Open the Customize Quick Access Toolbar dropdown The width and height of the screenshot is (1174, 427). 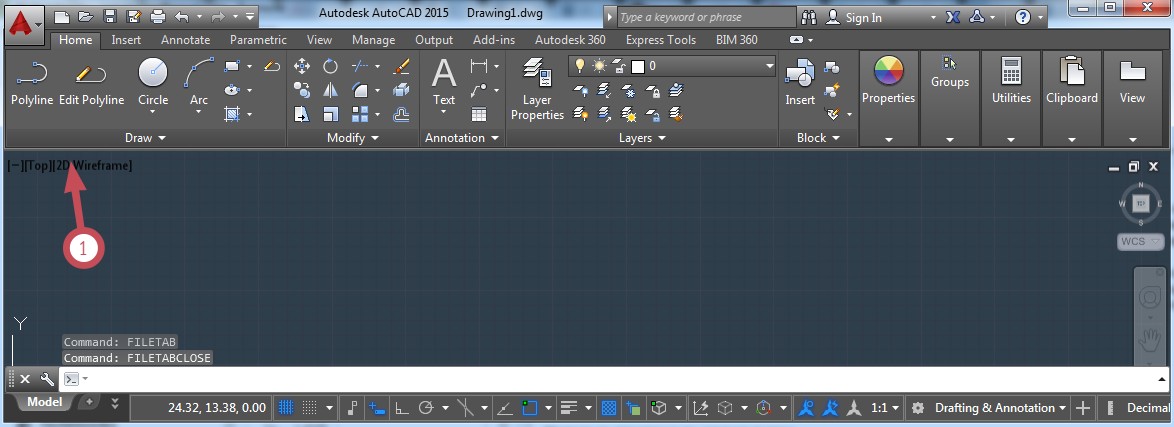[x=250, y=16]
